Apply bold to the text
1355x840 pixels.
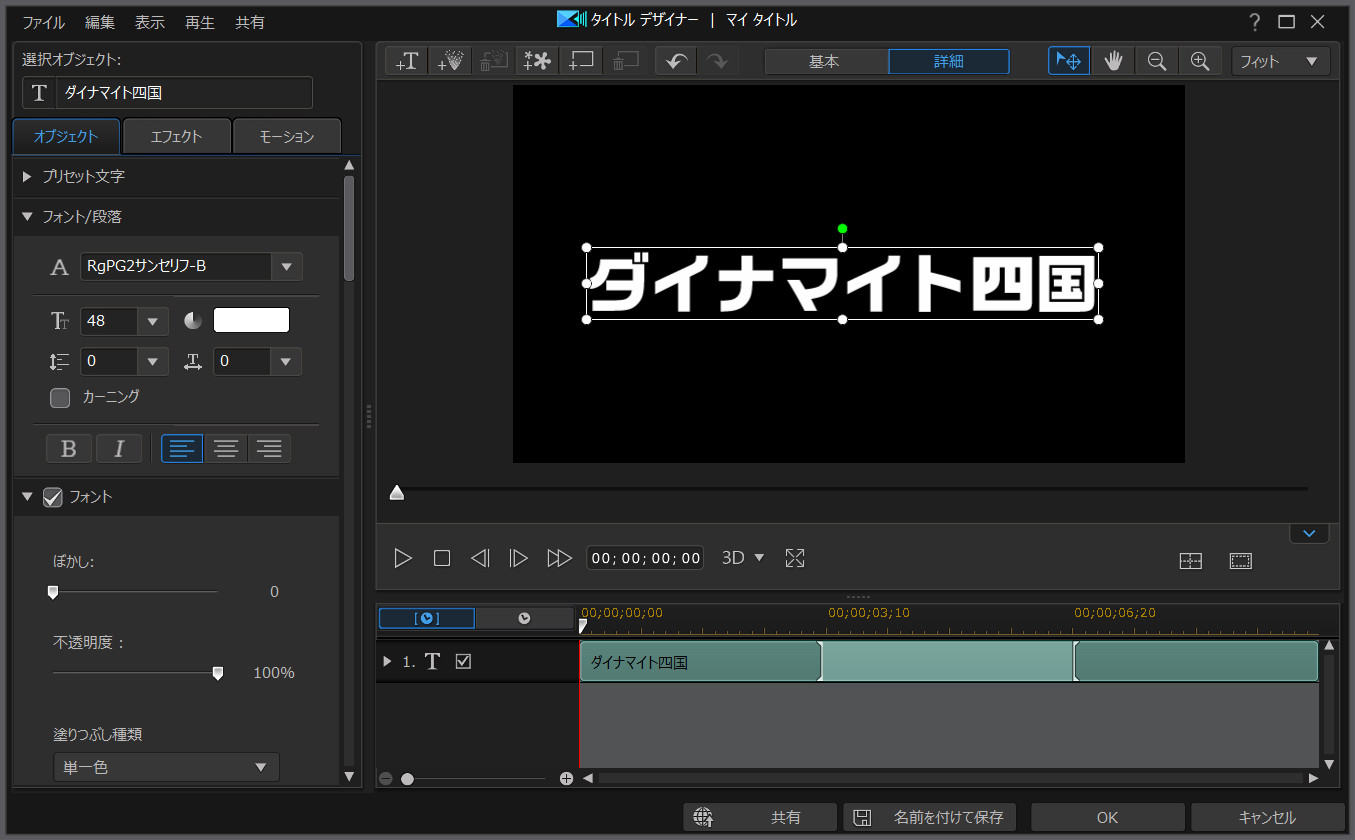[x=69, y=449]
